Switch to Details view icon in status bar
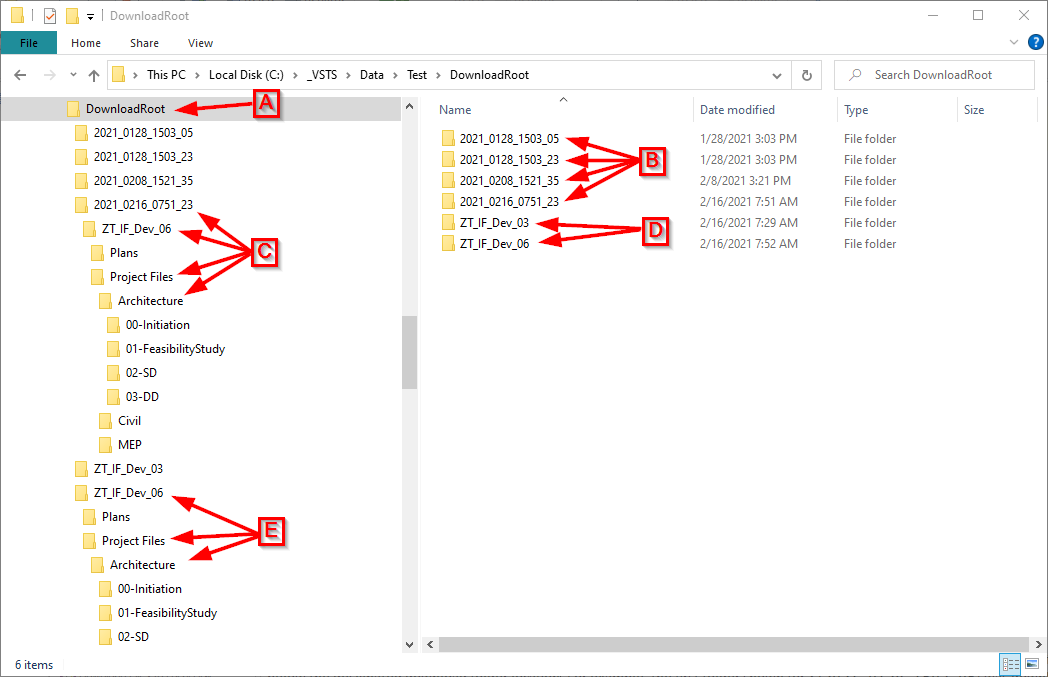The width and height of the screenshot is (1048, 677). pos(1011,664)
